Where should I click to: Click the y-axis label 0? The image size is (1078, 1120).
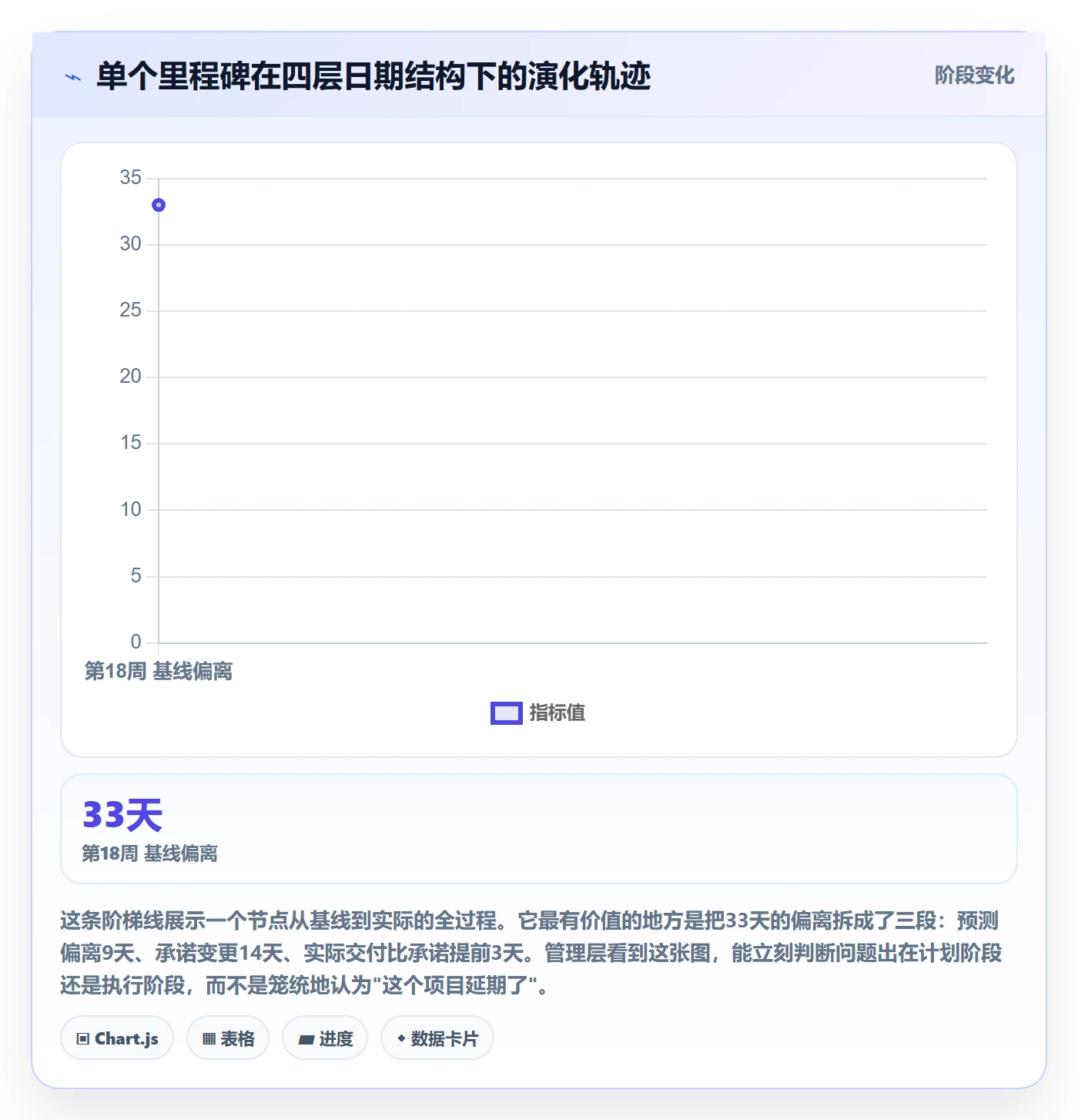[136, 642]
